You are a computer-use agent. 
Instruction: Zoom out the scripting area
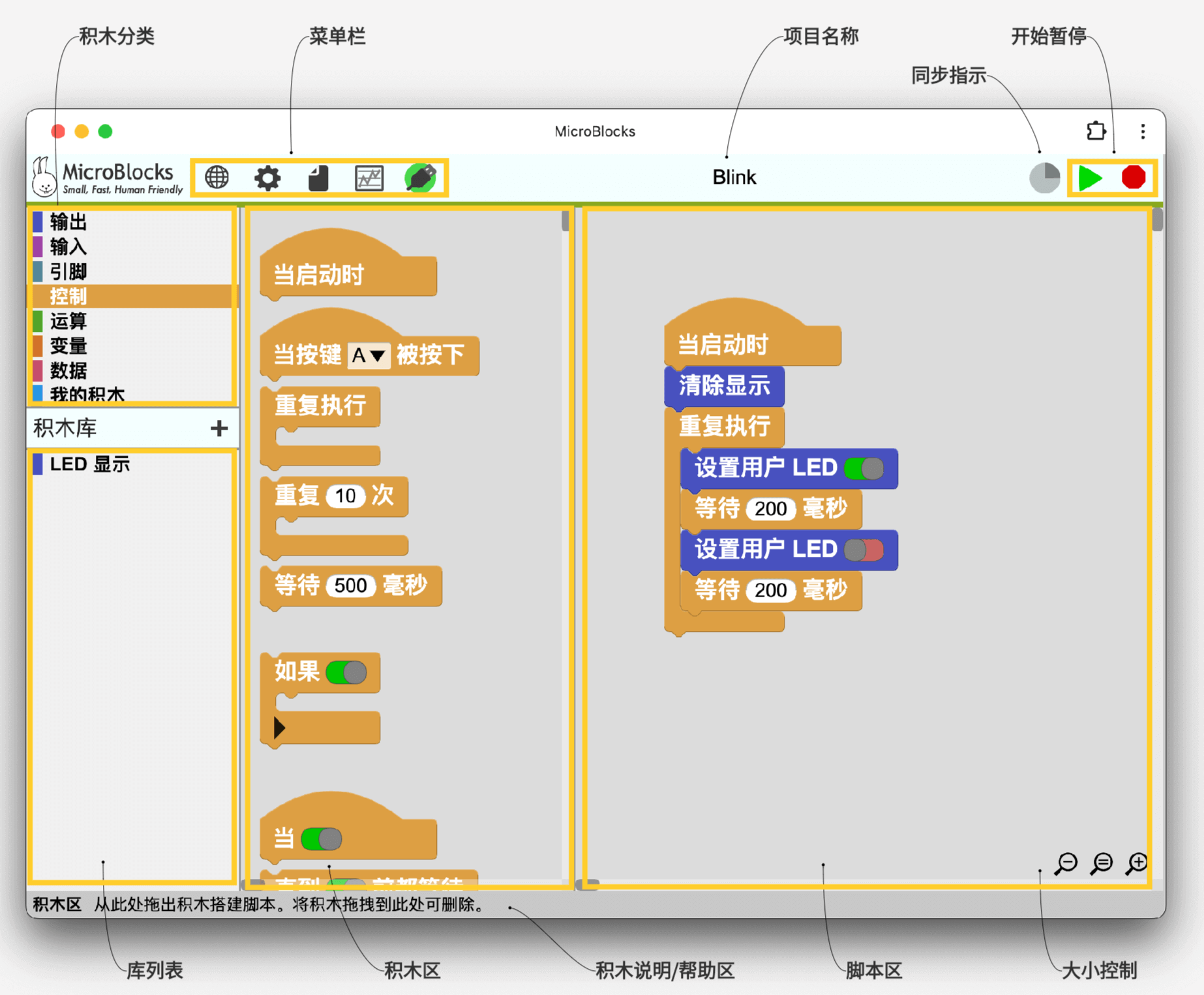click(1067, 863)
